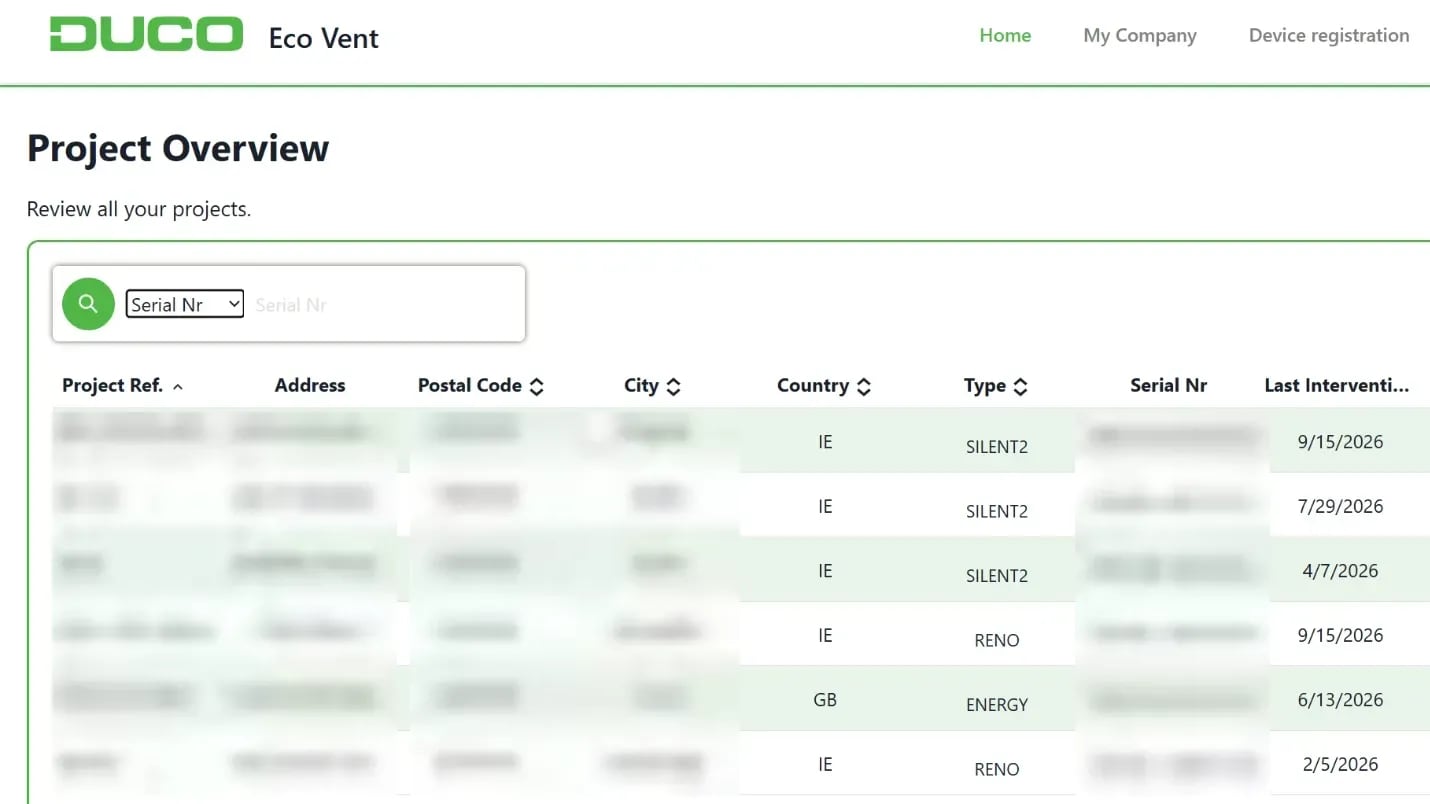1430x804 pixels.
Task: Click the Eco Vent title text
Action: pyautogui.click(x=324, y=38)
